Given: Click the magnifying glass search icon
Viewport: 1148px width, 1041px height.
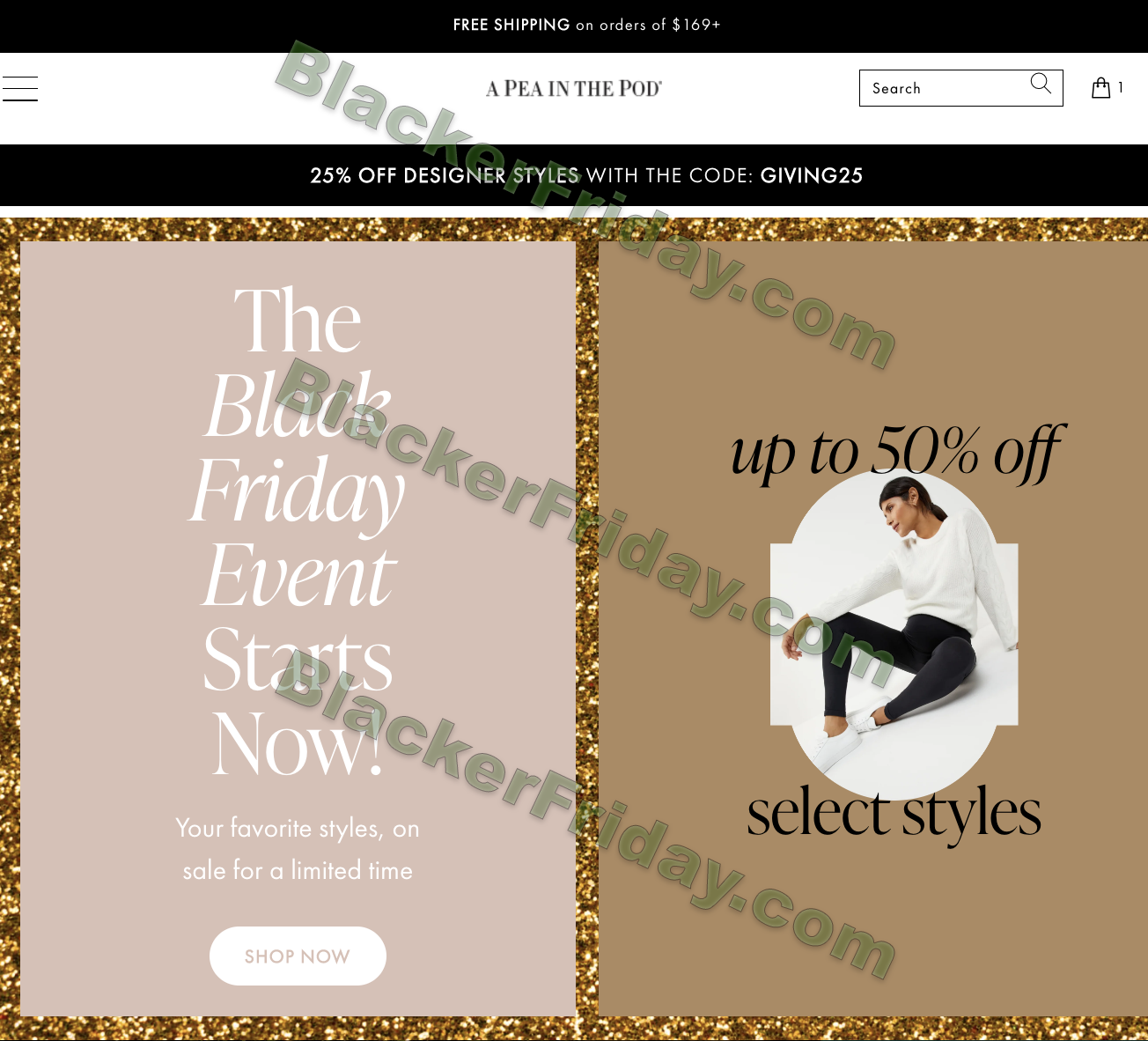Looking at the screenshot, I should [1041, 84].
